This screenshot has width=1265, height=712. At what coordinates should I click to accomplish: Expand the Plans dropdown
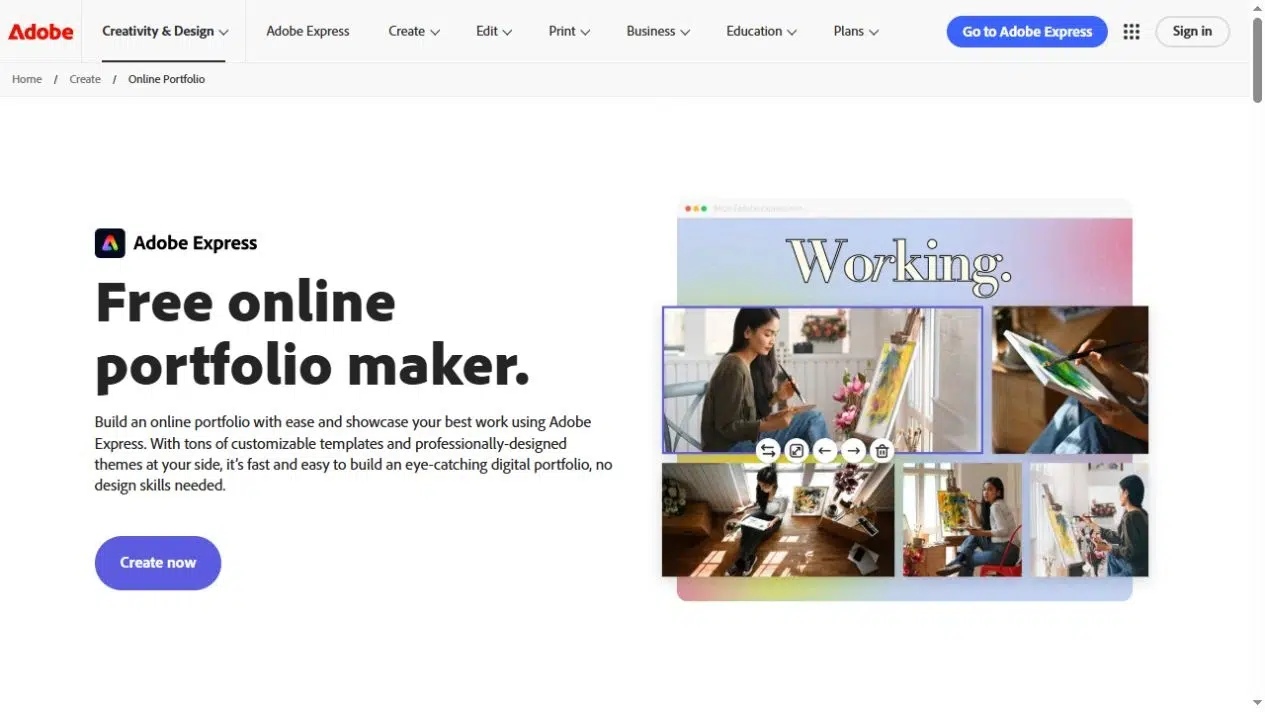856,31
